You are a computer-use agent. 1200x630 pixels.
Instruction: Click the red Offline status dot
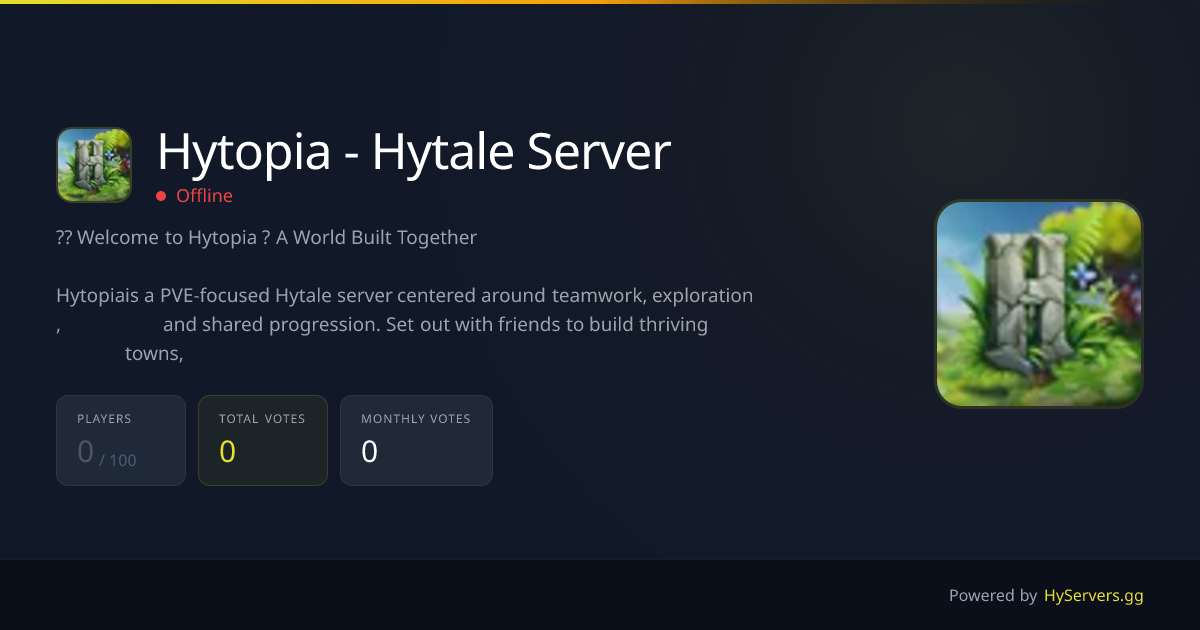pyautogui.click(x=161, y=196)
